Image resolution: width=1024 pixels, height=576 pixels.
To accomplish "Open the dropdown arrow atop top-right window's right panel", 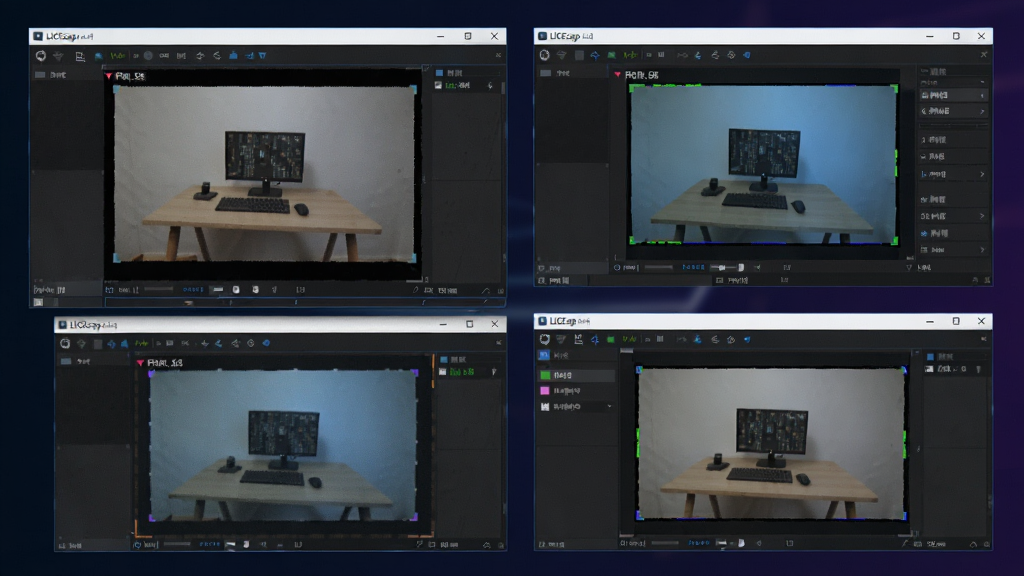I will 982,82.
